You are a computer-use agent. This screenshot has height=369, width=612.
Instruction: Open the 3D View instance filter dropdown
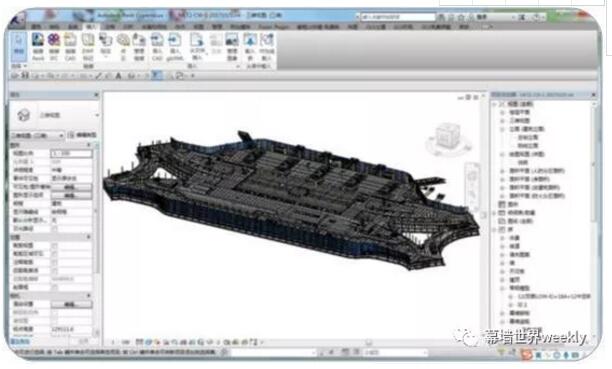[37, 135]
